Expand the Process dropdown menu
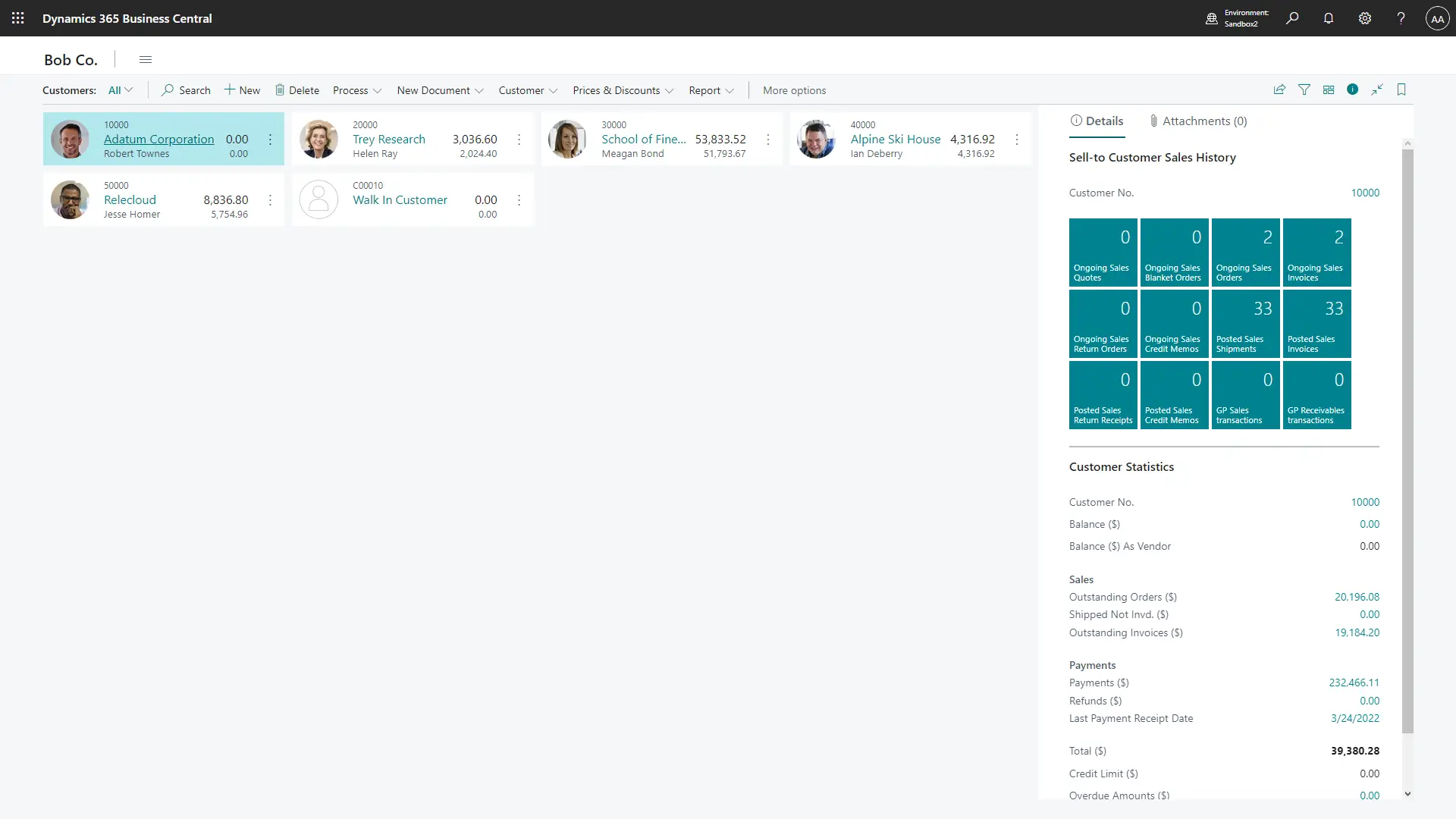 [356, 90]
